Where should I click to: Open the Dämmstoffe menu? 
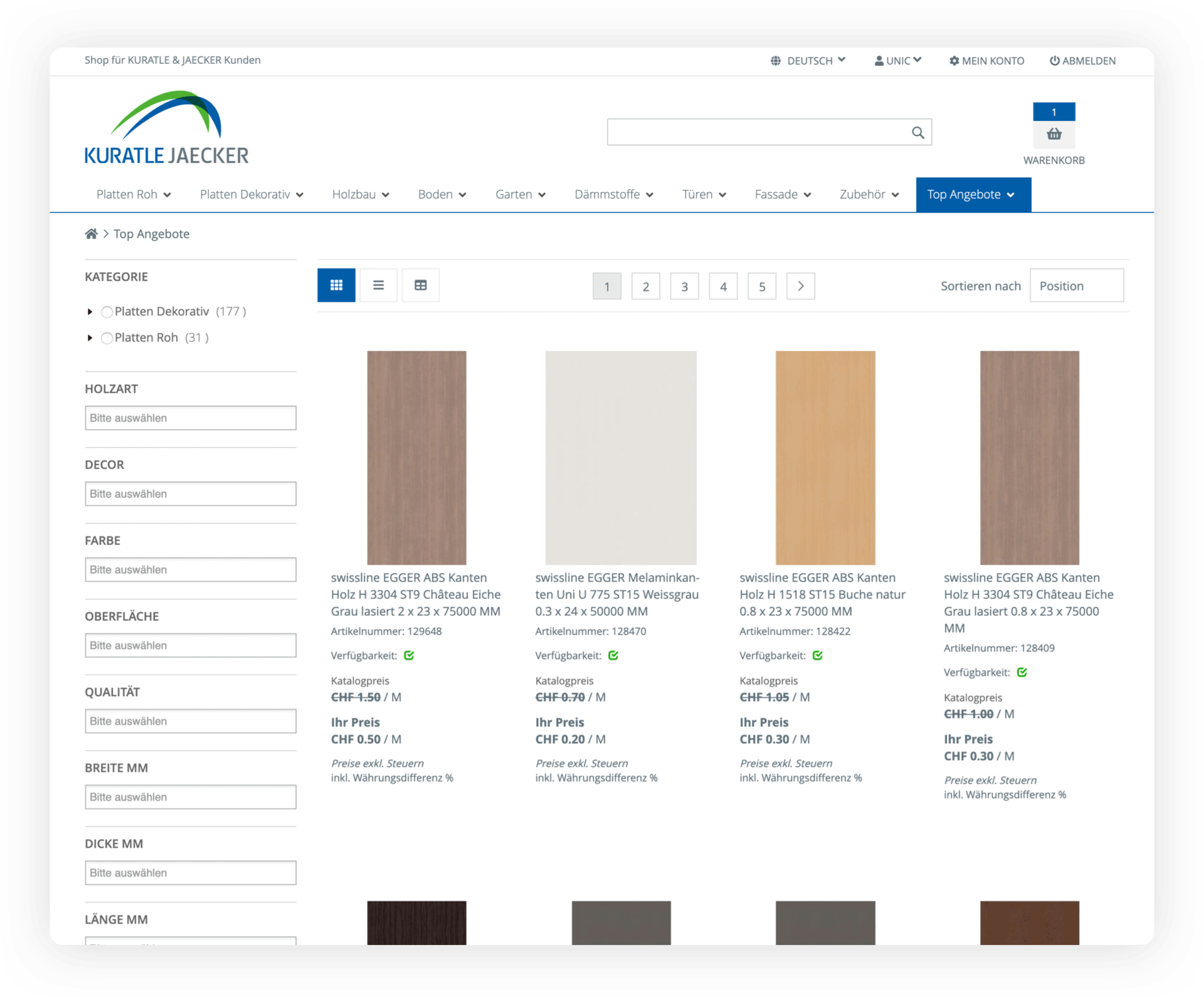pyautogui.click(x=614, y=194)
